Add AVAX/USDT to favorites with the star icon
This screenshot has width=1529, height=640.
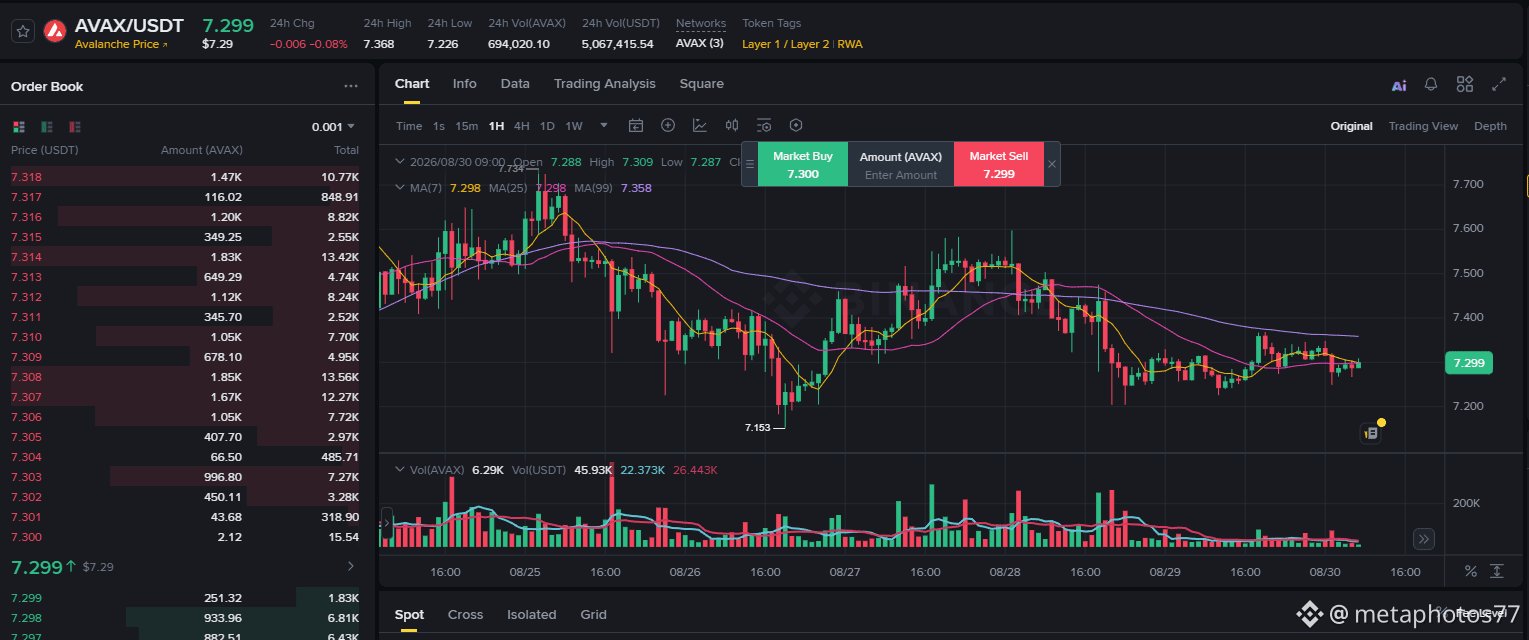tap(24, 32)
